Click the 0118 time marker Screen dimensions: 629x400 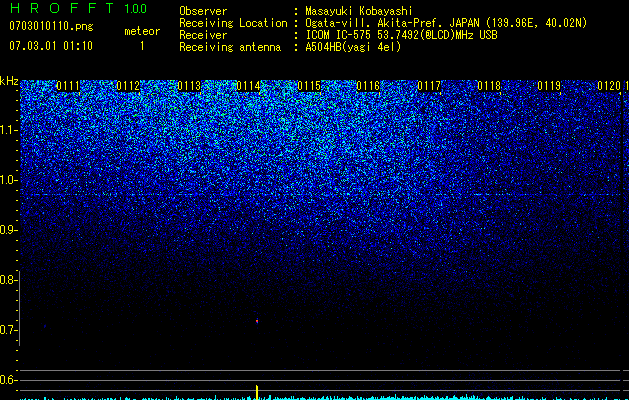(489, 86)
